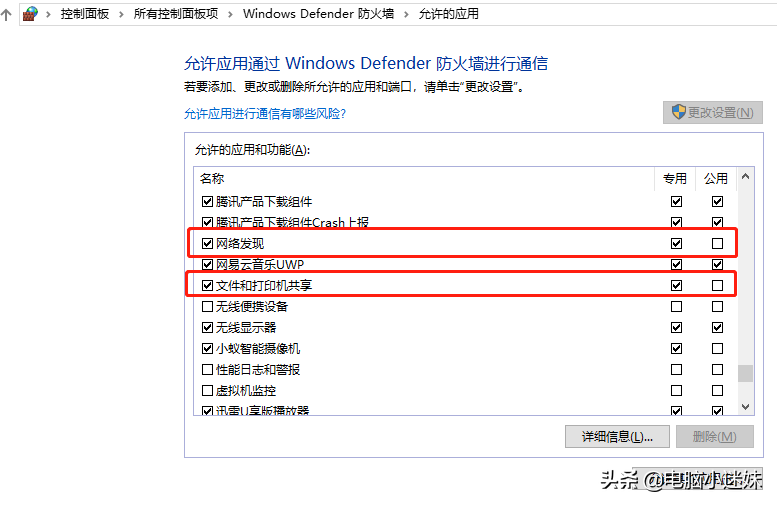
Task: Open the chevron before 控制面板 breadcrumb
Action: tap(48, 14)
